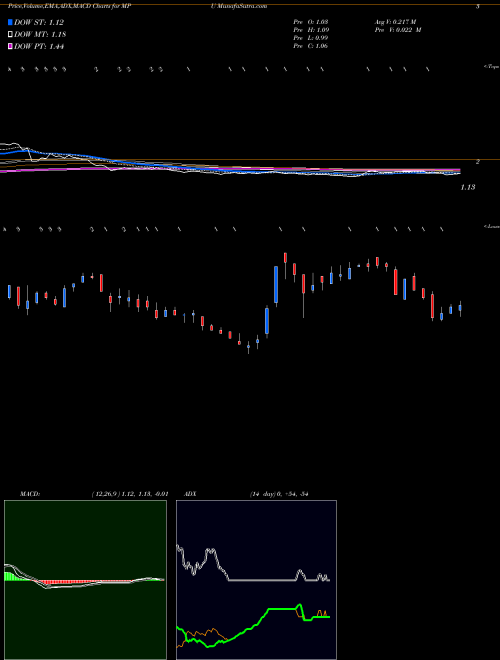Click the axis label '3' at the top right
Image resolution: width=500 pixels, height=660 pixels.
[x=478, y=6]
